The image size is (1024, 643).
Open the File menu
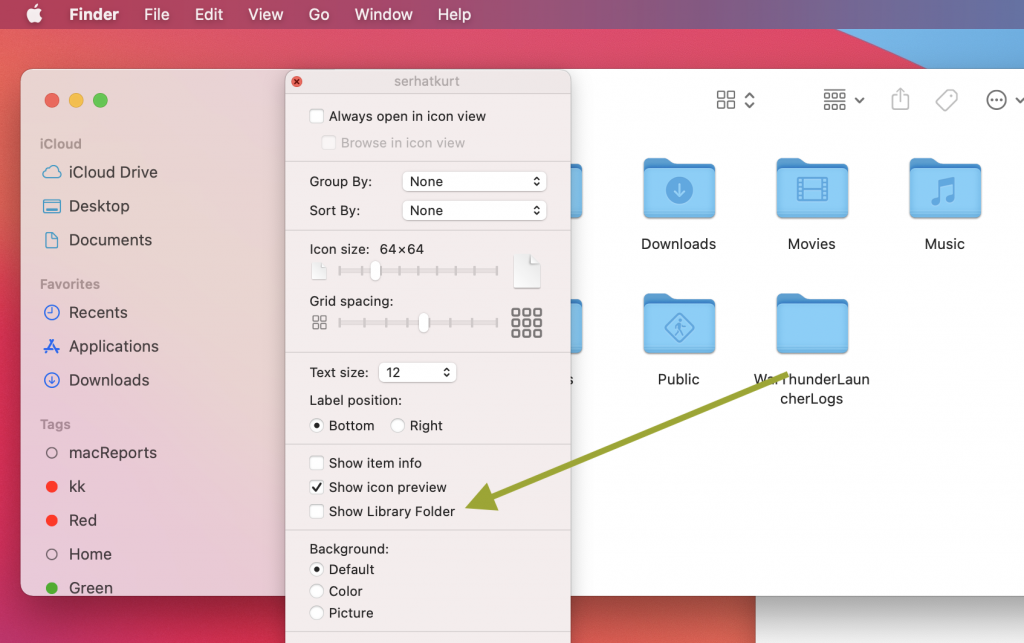[x=157, y=14]
